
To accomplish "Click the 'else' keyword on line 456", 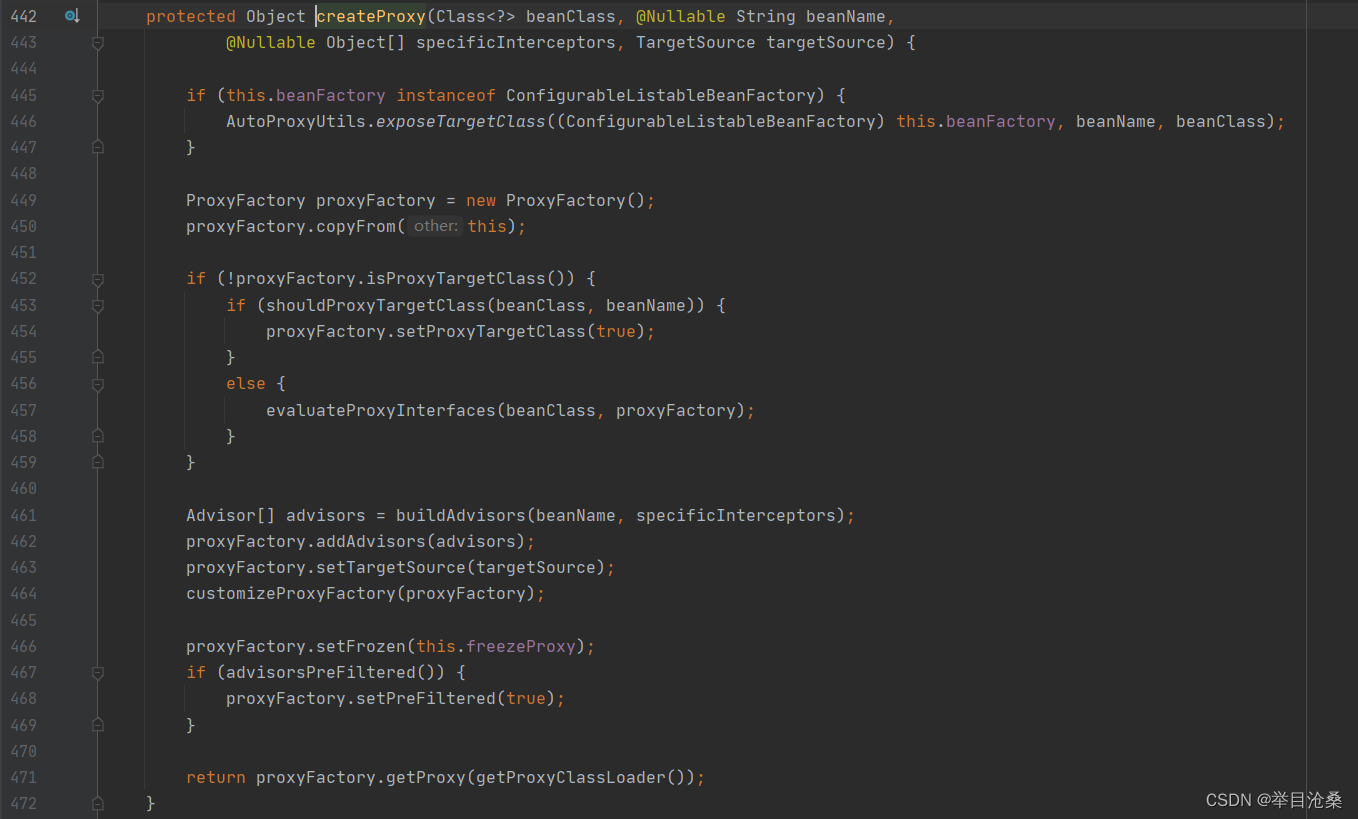I will (246, 383).
